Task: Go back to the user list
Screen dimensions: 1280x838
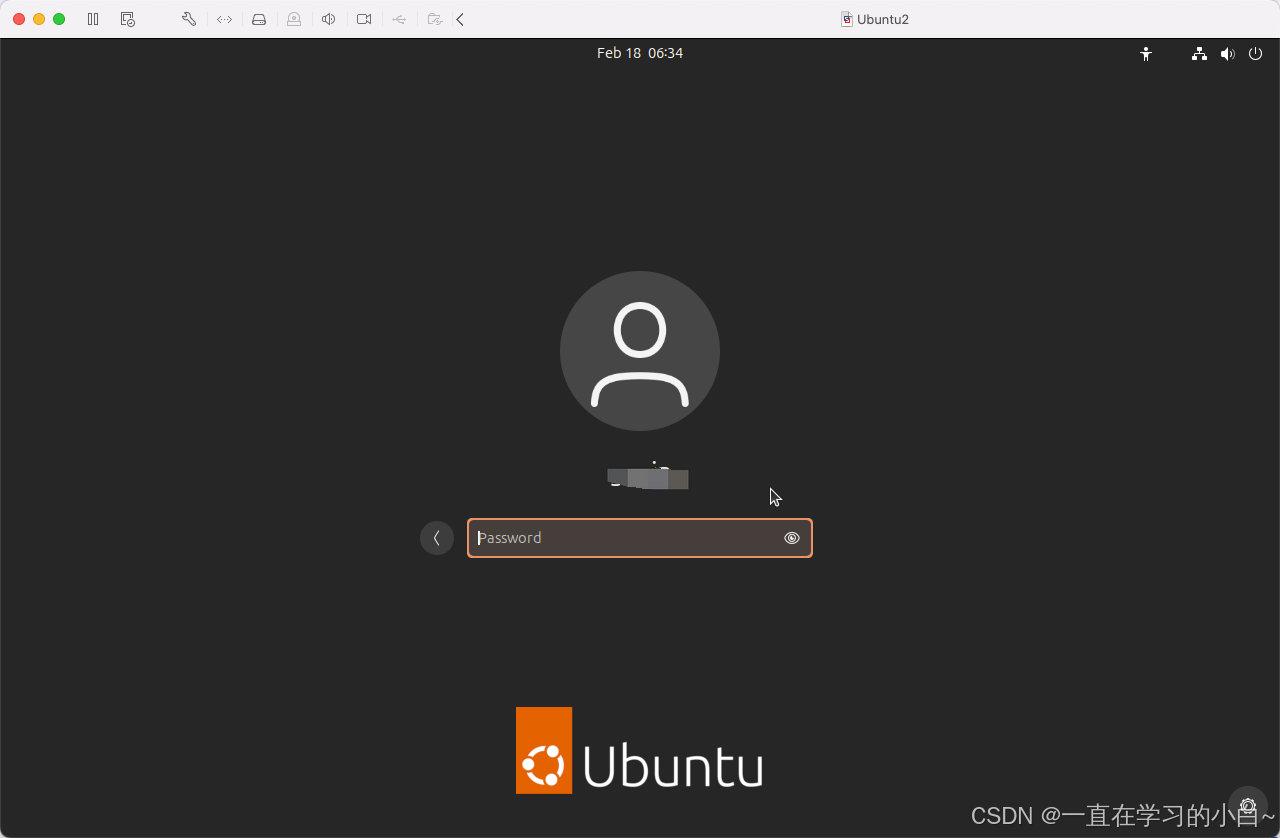Action: [x=437, y=538]
